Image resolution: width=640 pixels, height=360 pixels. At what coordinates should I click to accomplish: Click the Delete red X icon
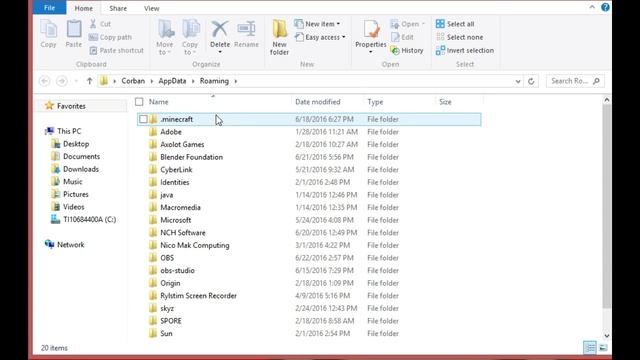tap(220, 29)
